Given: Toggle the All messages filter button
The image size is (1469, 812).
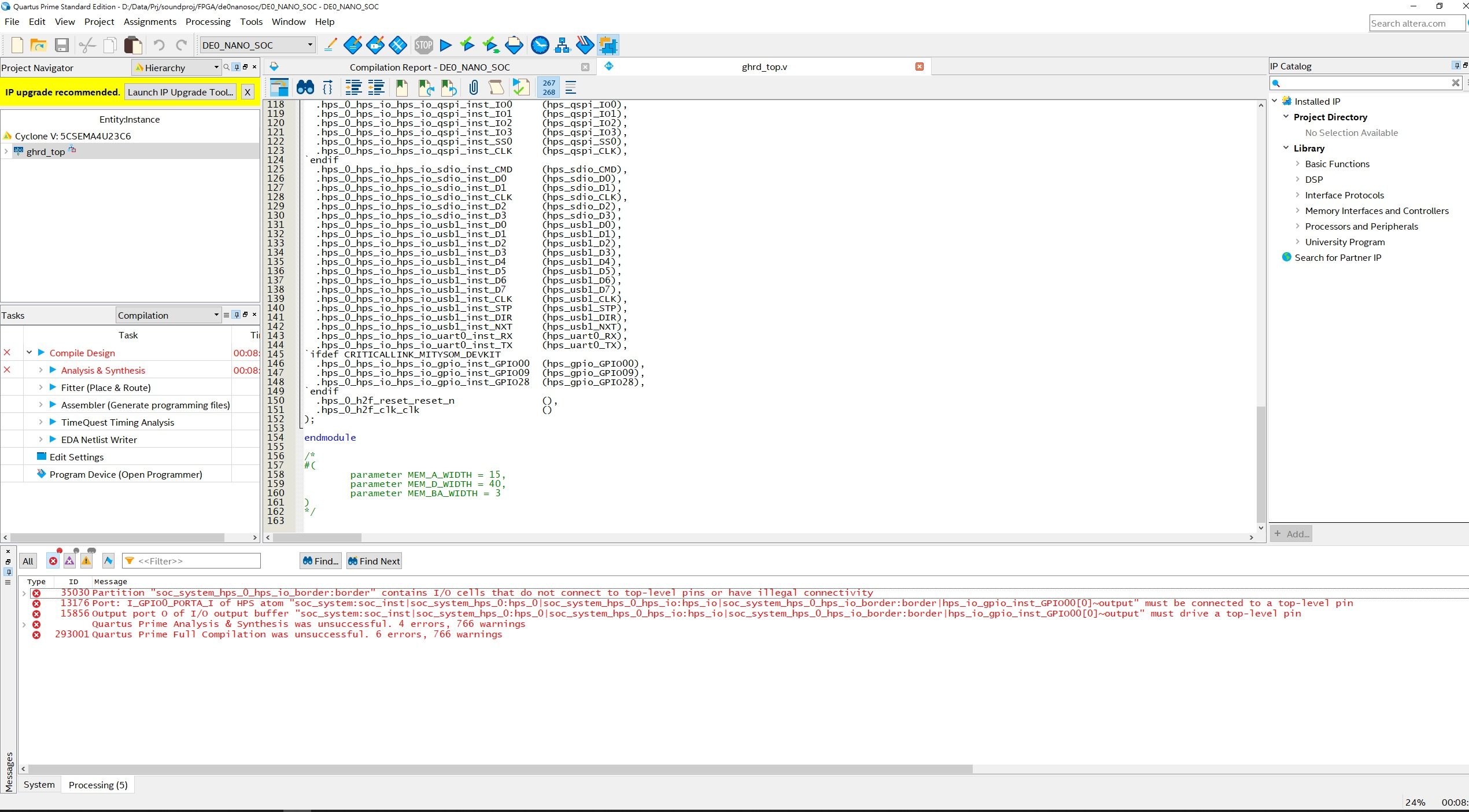Looking at the screenshot, I should point(27,560).
